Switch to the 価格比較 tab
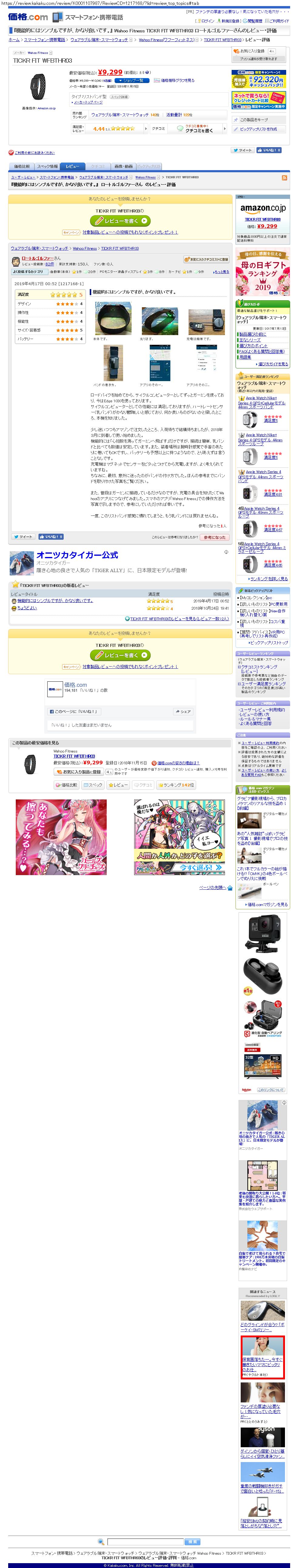 click(21, 166)
